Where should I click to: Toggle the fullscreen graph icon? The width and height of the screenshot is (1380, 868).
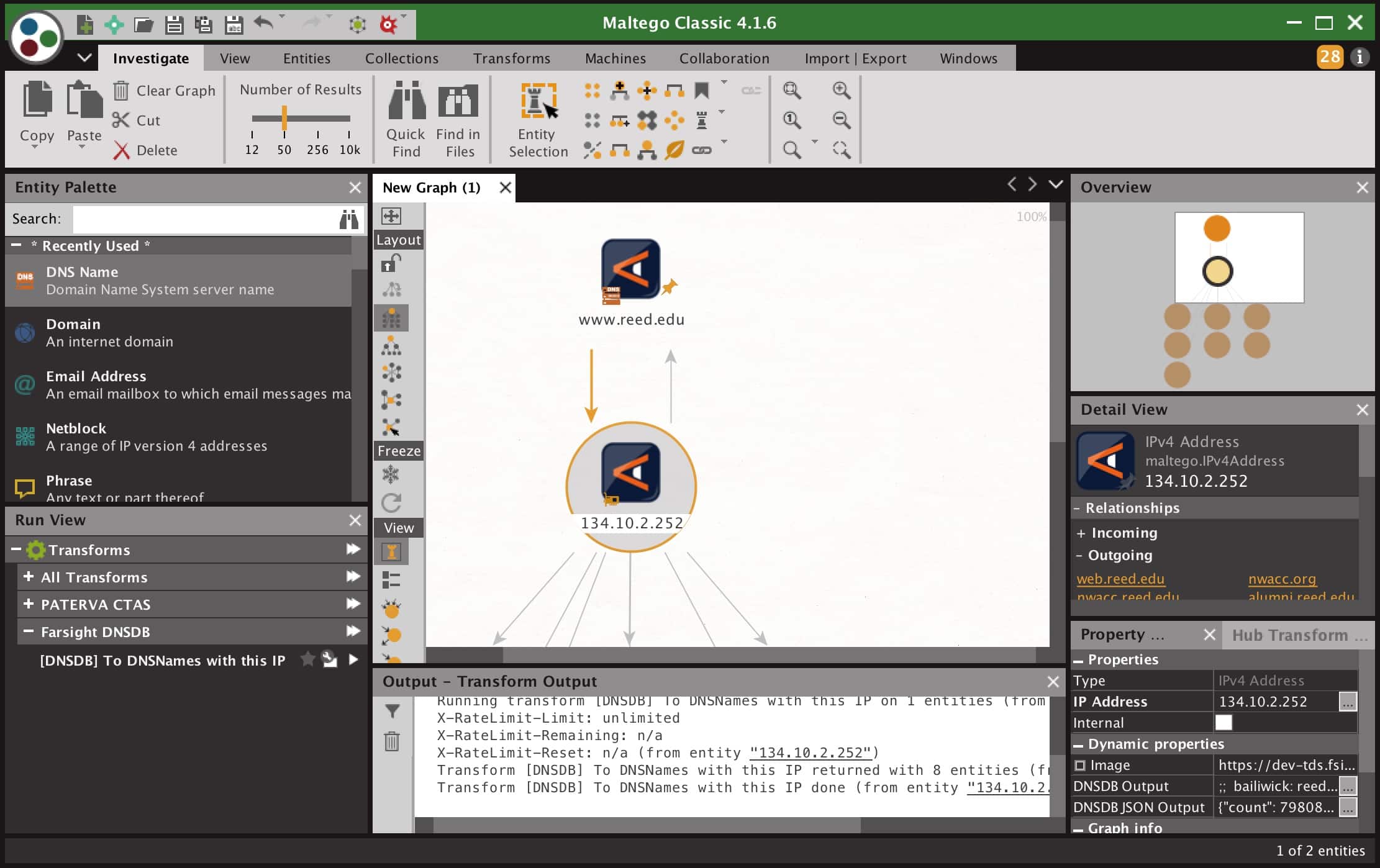click(391, 215)
